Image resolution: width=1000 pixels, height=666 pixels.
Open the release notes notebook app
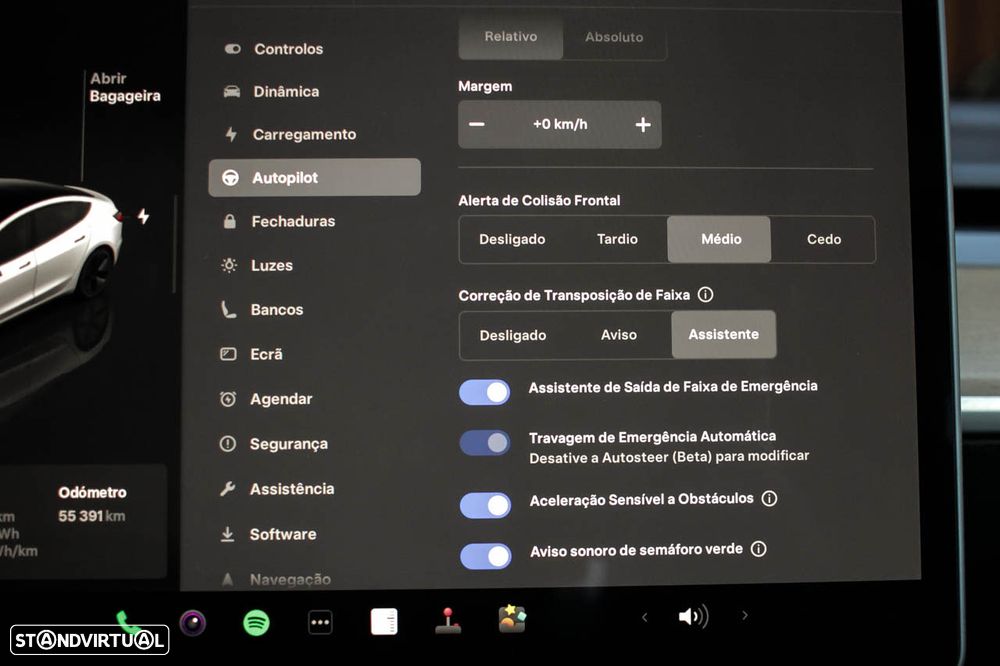pos(384,622)
